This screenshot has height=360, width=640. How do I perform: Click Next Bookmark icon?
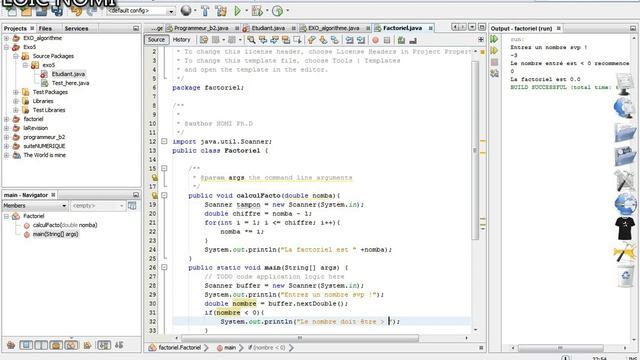click(323, 40)
